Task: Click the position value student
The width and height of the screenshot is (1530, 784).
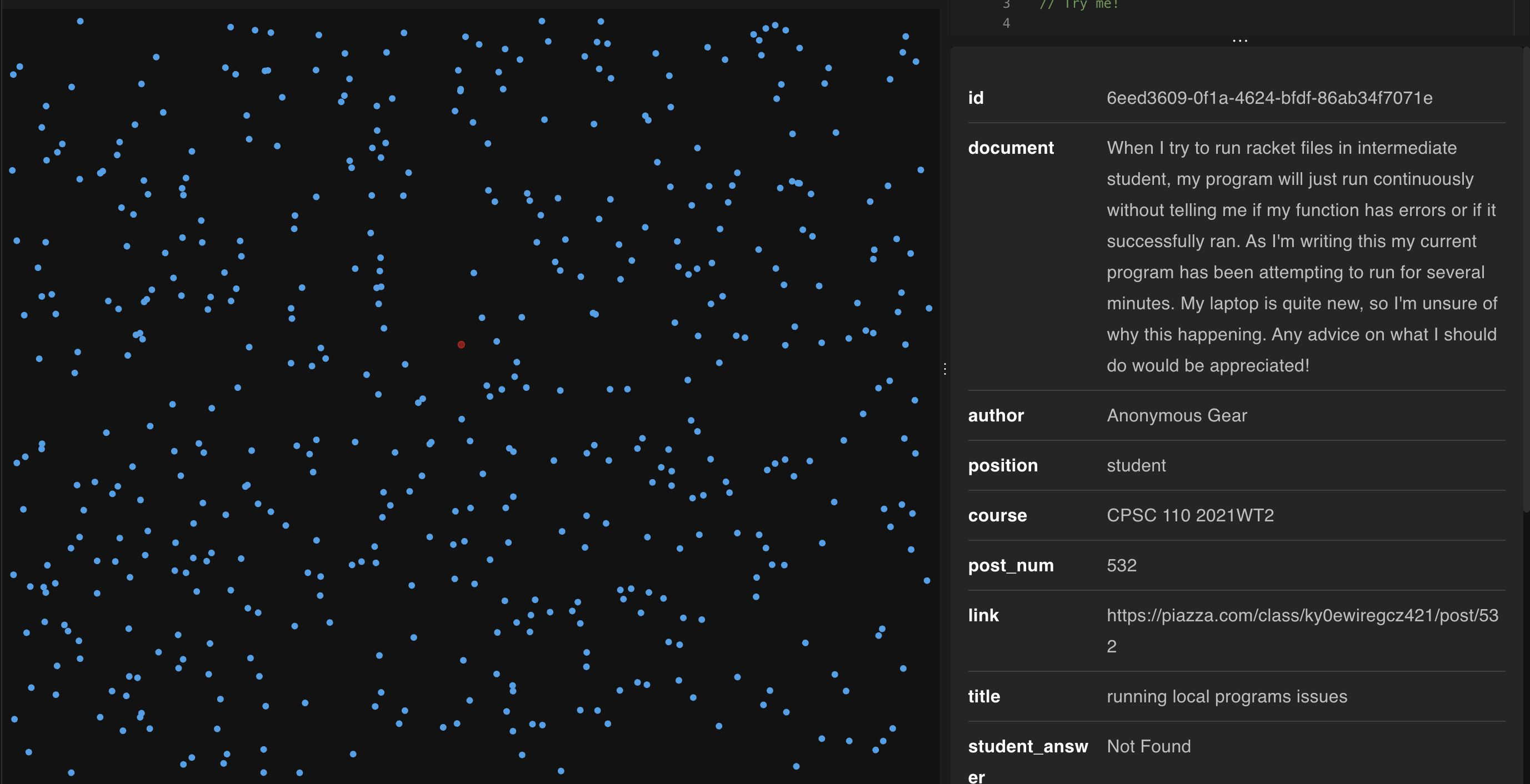Action: pos(1136,465)
